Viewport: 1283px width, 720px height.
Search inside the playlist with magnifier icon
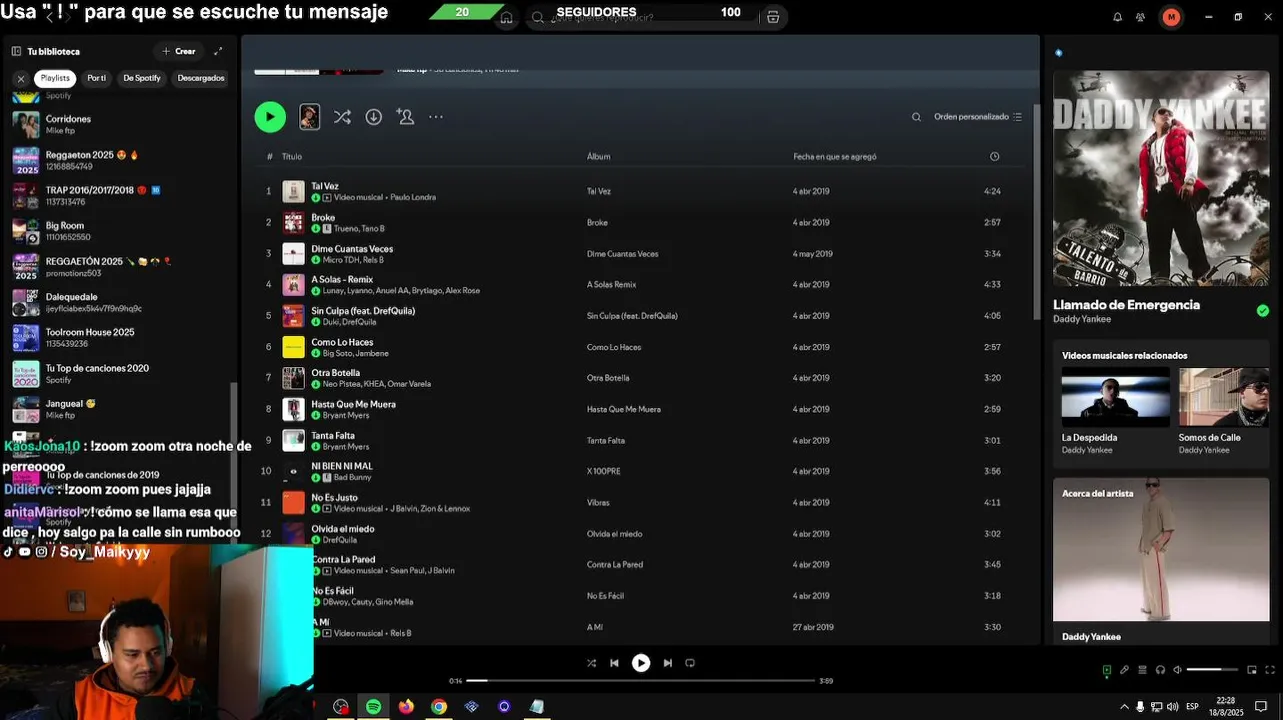tap(916, 117)
